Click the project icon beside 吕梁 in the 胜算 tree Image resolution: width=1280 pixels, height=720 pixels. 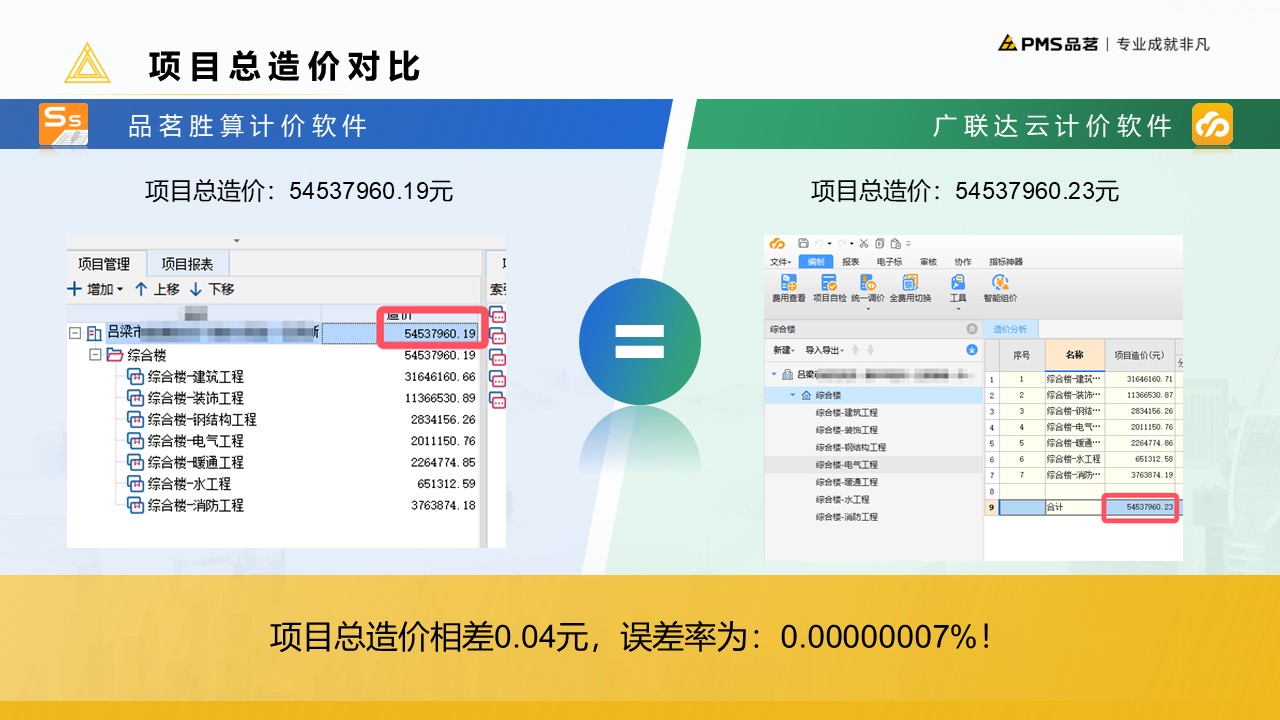coord(95,333)
